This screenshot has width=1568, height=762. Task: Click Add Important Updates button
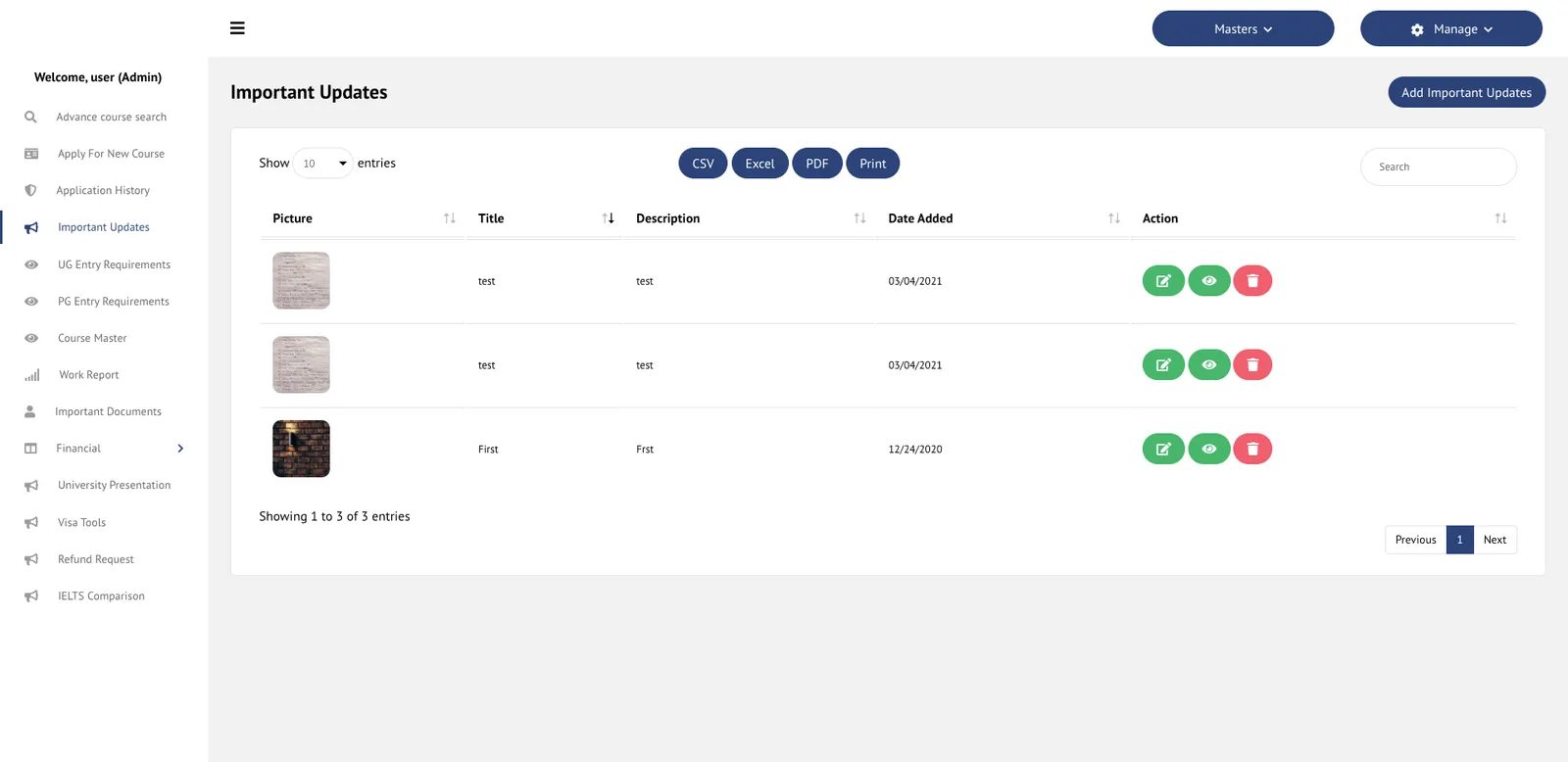coord(1466,92)
